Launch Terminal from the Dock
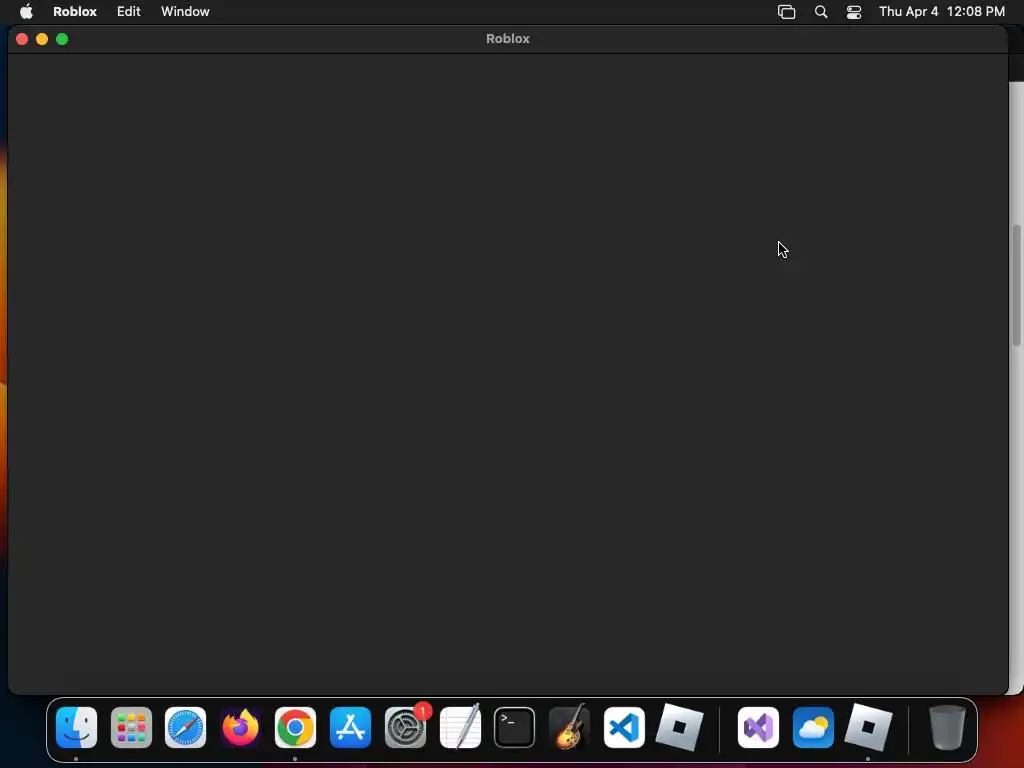 [x=515, y=727]
